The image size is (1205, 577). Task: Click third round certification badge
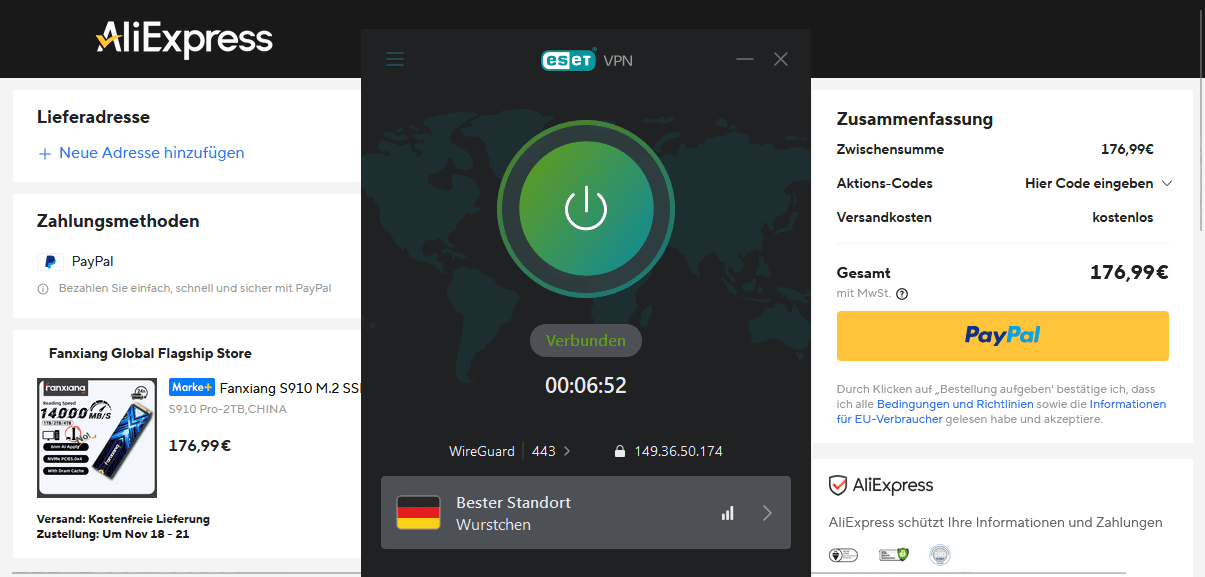point(939,554)
